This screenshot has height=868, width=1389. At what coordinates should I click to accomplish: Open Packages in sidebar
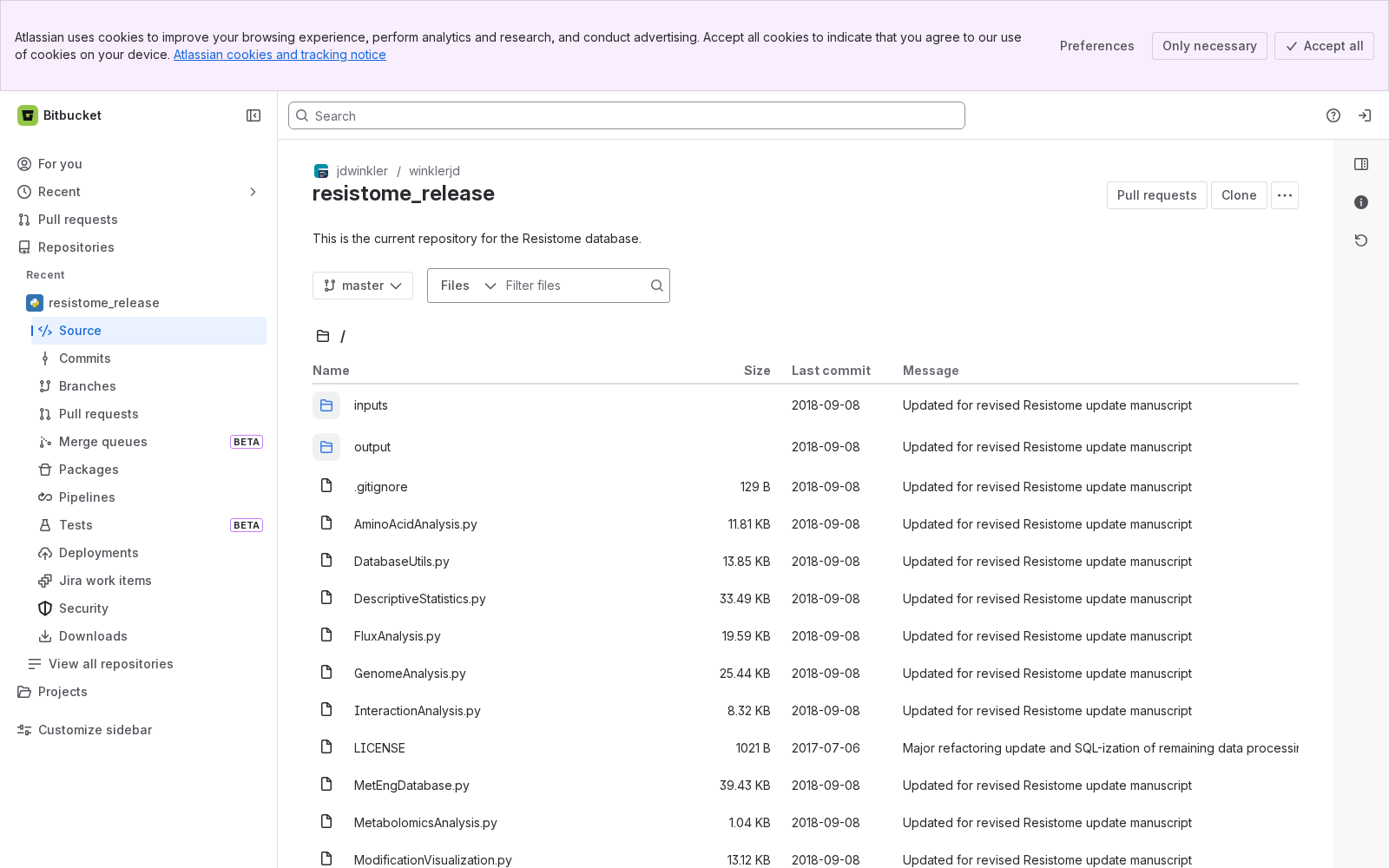point(148,470)
